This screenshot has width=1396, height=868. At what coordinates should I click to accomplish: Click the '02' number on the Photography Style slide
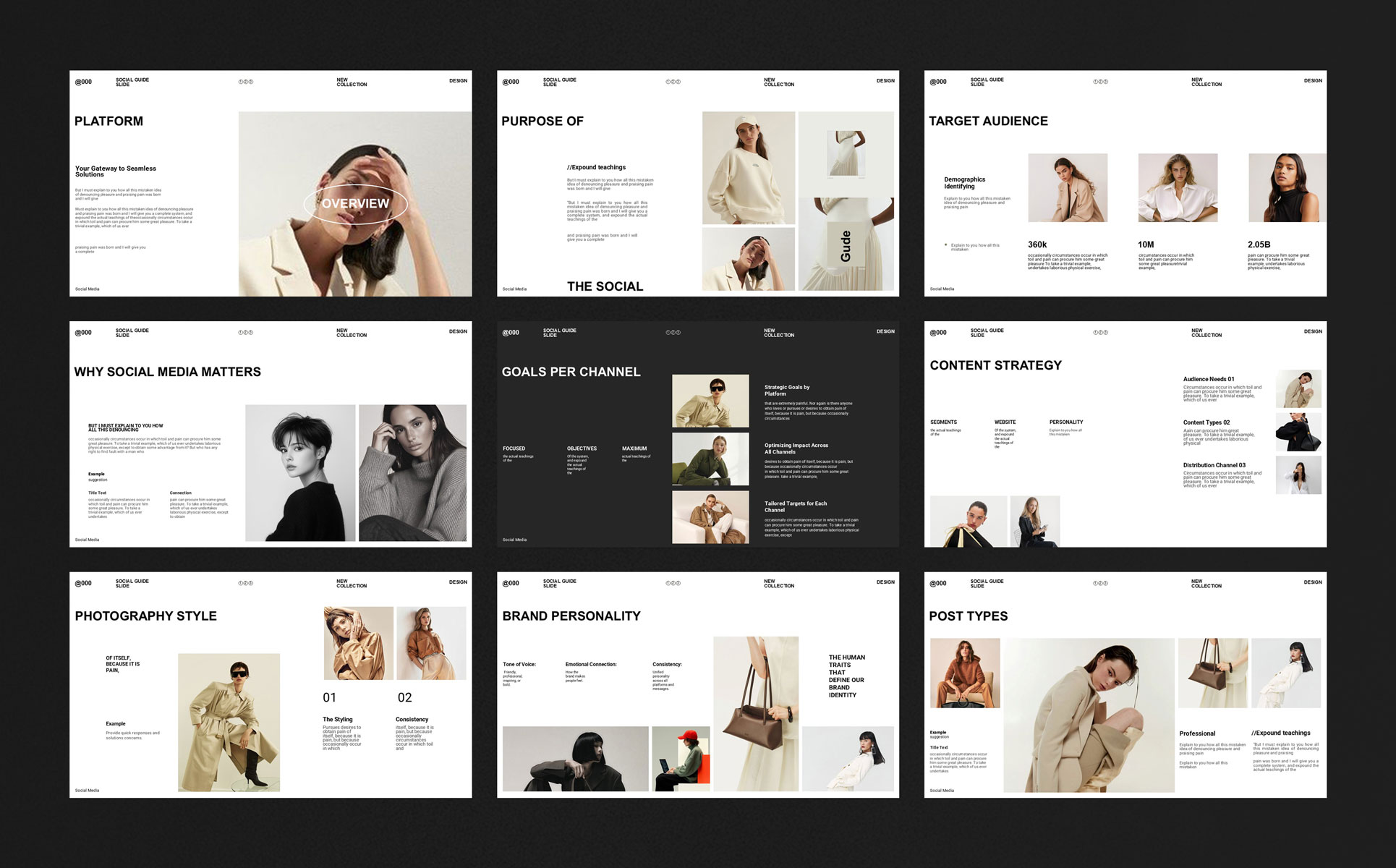click(404, 697)
